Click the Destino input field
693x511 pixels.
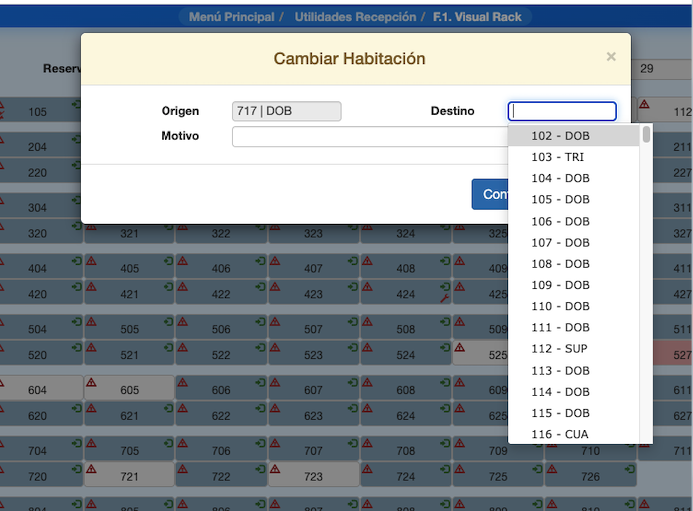(562, 111)
